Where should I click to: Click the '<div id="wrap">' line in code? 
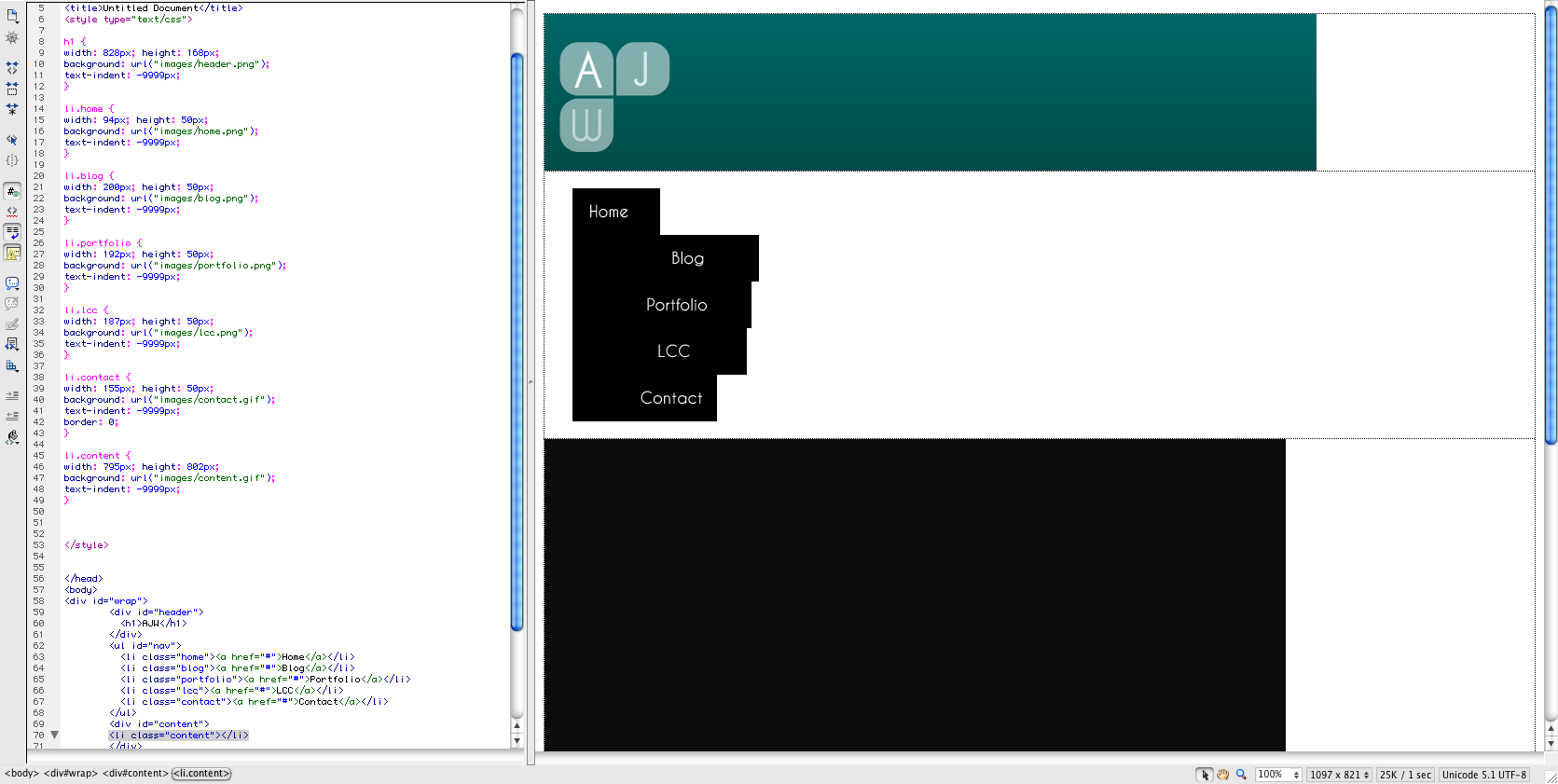106,601
